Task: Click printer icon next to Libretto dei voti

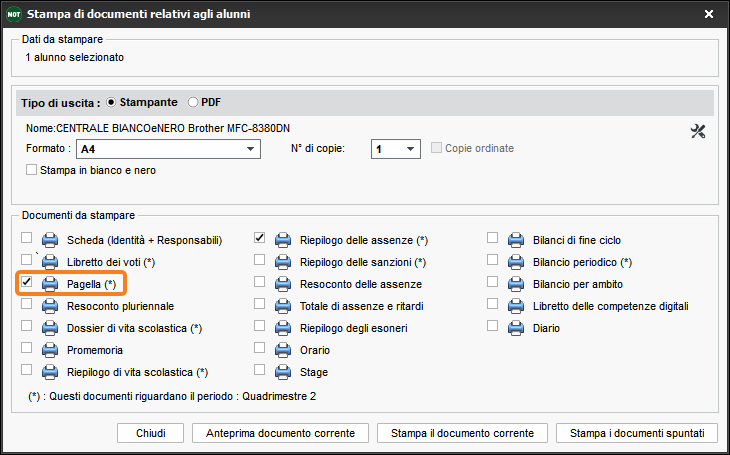Action: pos(50,262)
